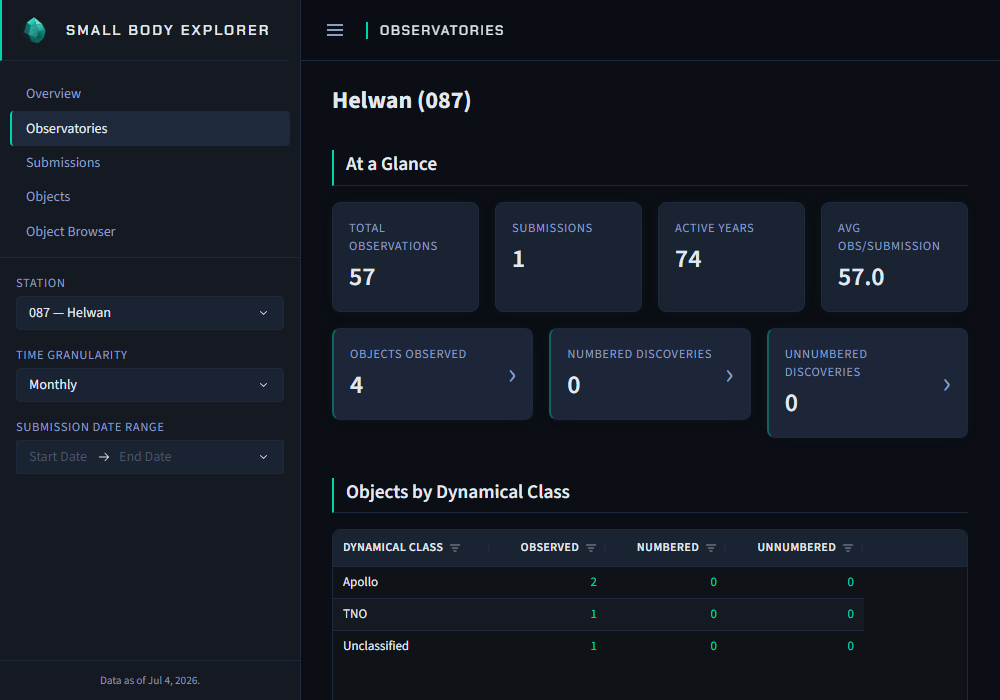The image size is (1000, 700).
Task: Click the Small Body Explorer gem logo
Action: click(x=35, y=30)
